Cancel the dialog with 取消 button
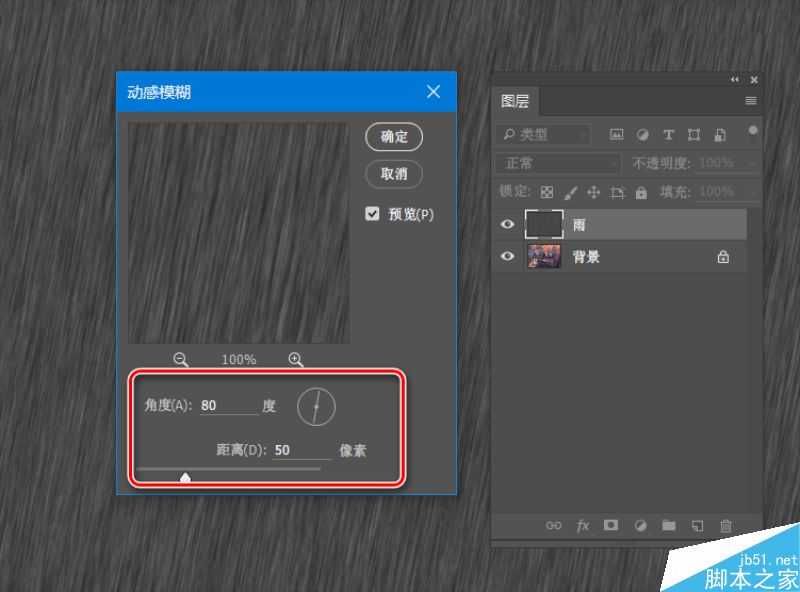Image resolution: width=800 pixels, height=592 pixels. coord(393,174)
